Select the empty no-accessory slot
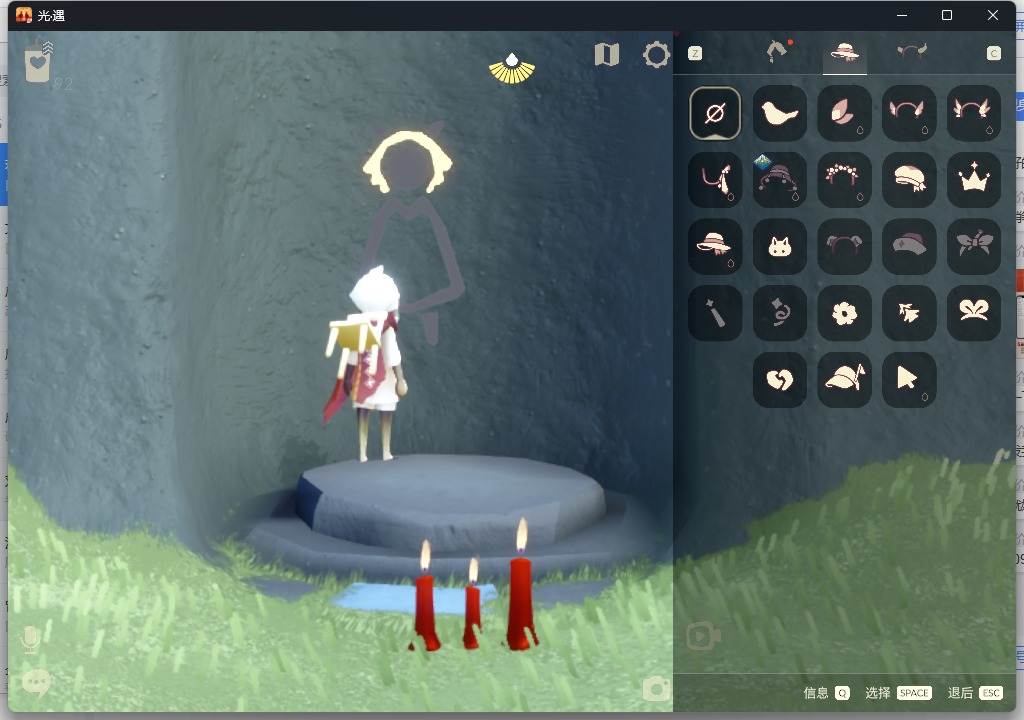The image size is (1024, 720). 715,114
